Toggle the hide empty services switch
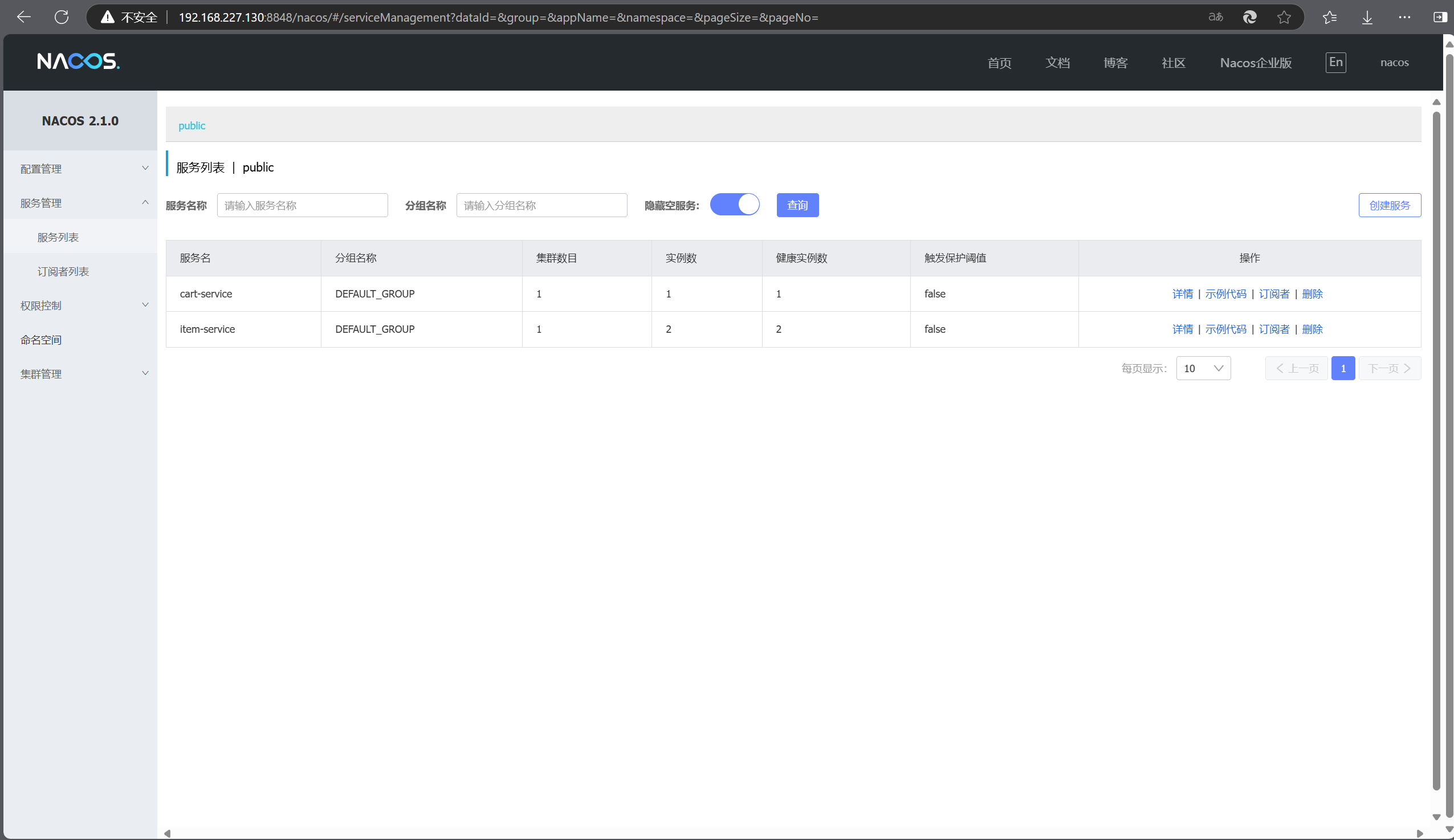The image size is (1454, 840). [735, 205]
